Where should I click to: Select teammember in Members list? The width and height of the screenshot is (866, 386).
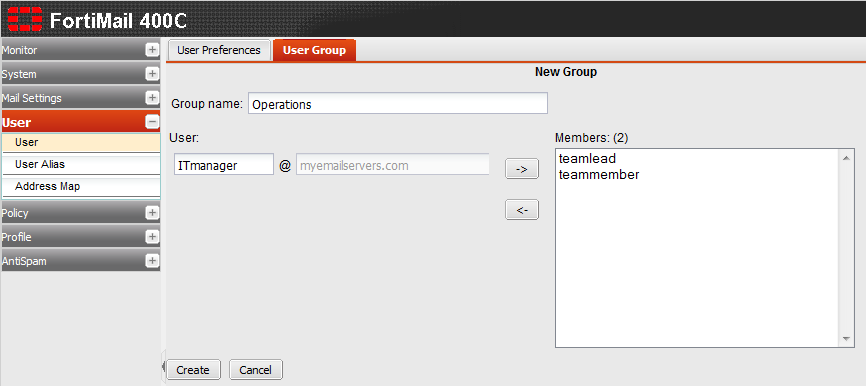599,175
